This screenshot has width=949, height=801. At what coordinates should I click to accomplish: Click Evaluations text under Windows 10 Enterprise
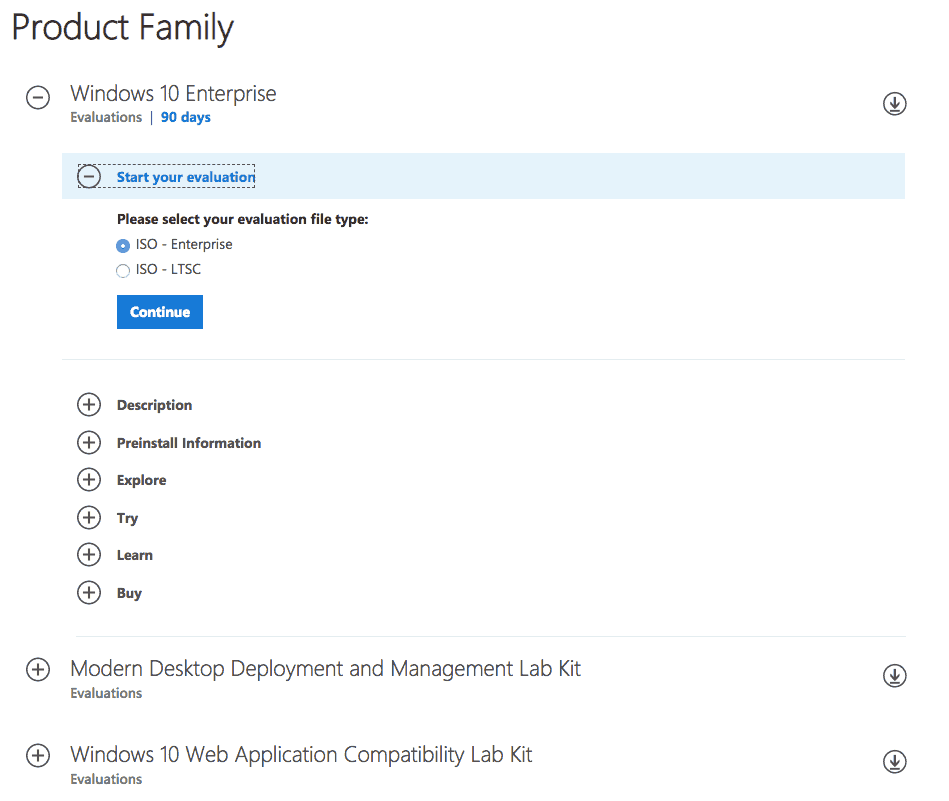tap(106, 117)
